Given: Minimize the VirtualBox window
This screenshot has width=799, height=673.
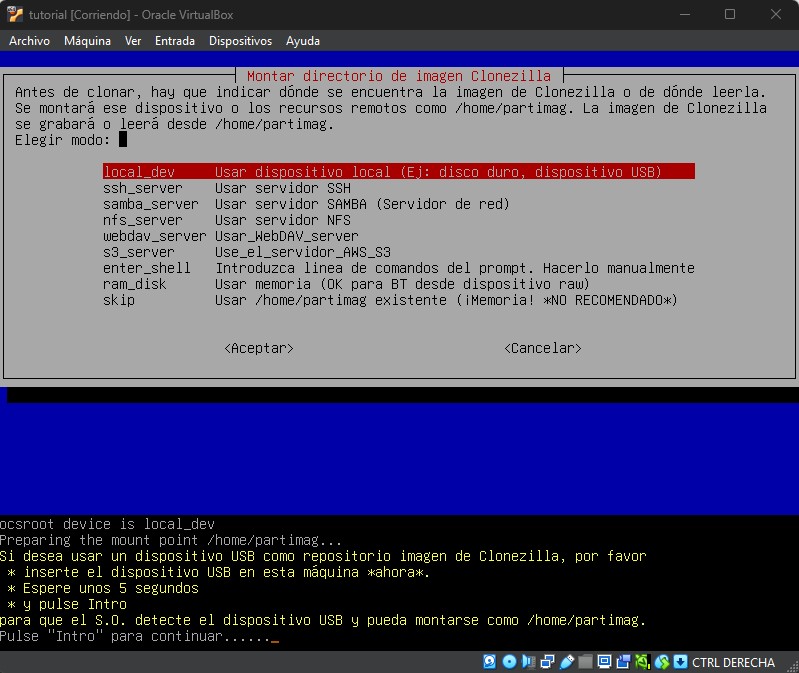Looking at the screenshot, I should [685, 14].
